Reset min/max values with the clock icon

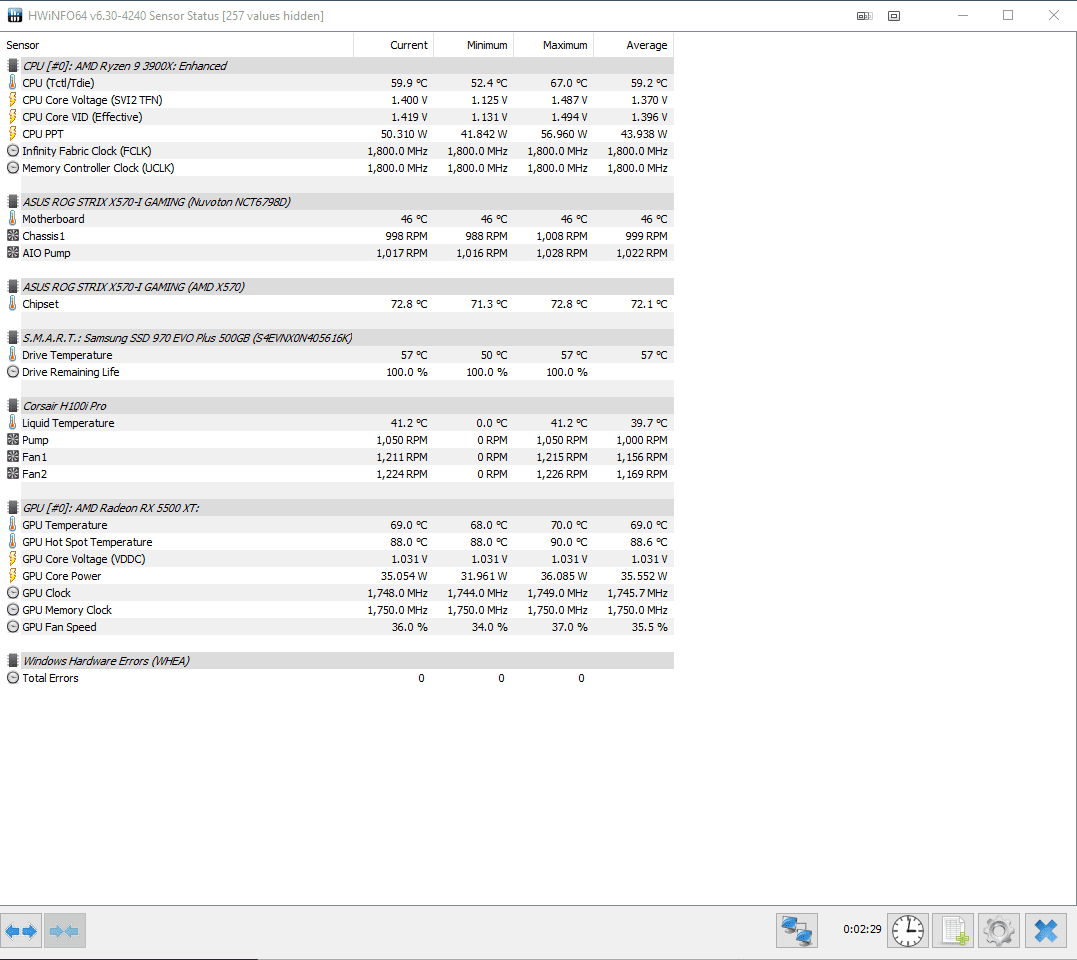tap(908, 931)
